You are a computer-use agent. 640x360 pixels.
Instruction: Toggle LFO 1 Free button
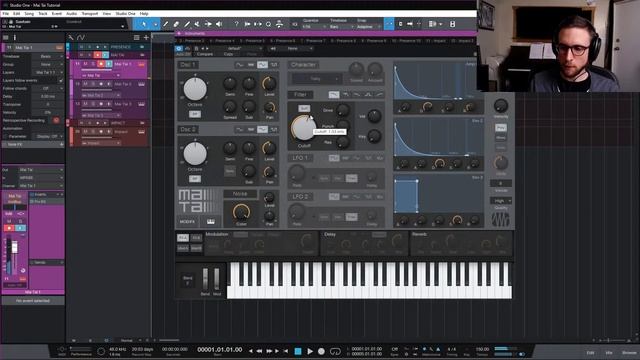tap(351, 178)
